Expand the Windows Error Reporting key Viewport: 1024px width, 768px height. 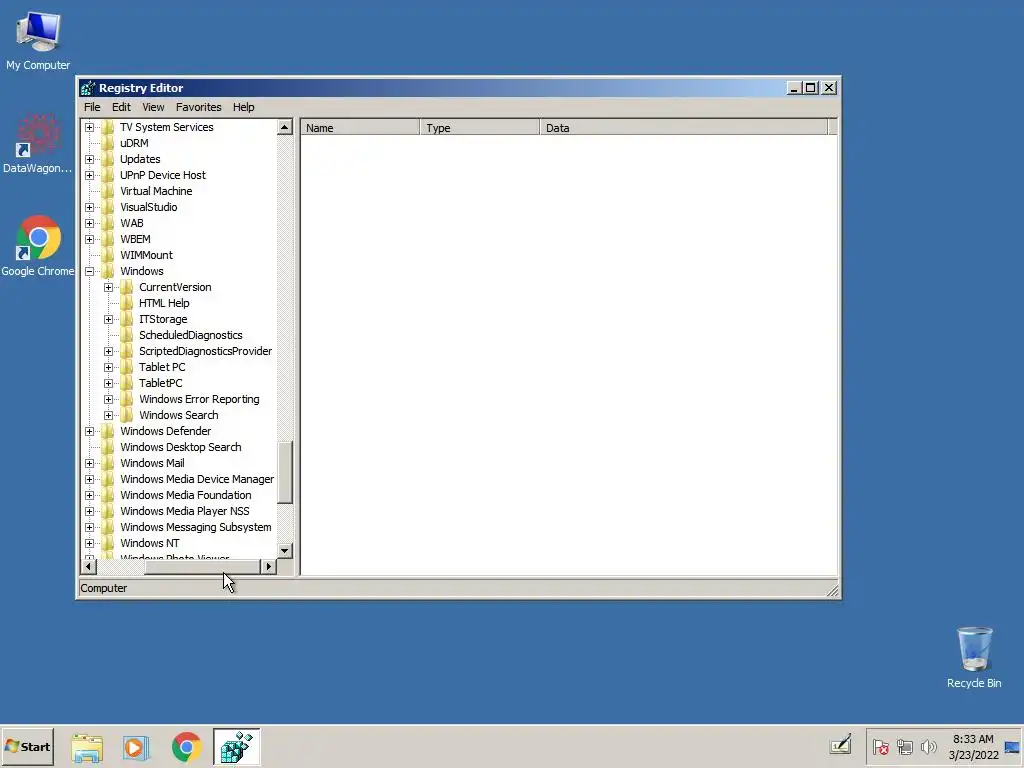(x=108, y=399)
